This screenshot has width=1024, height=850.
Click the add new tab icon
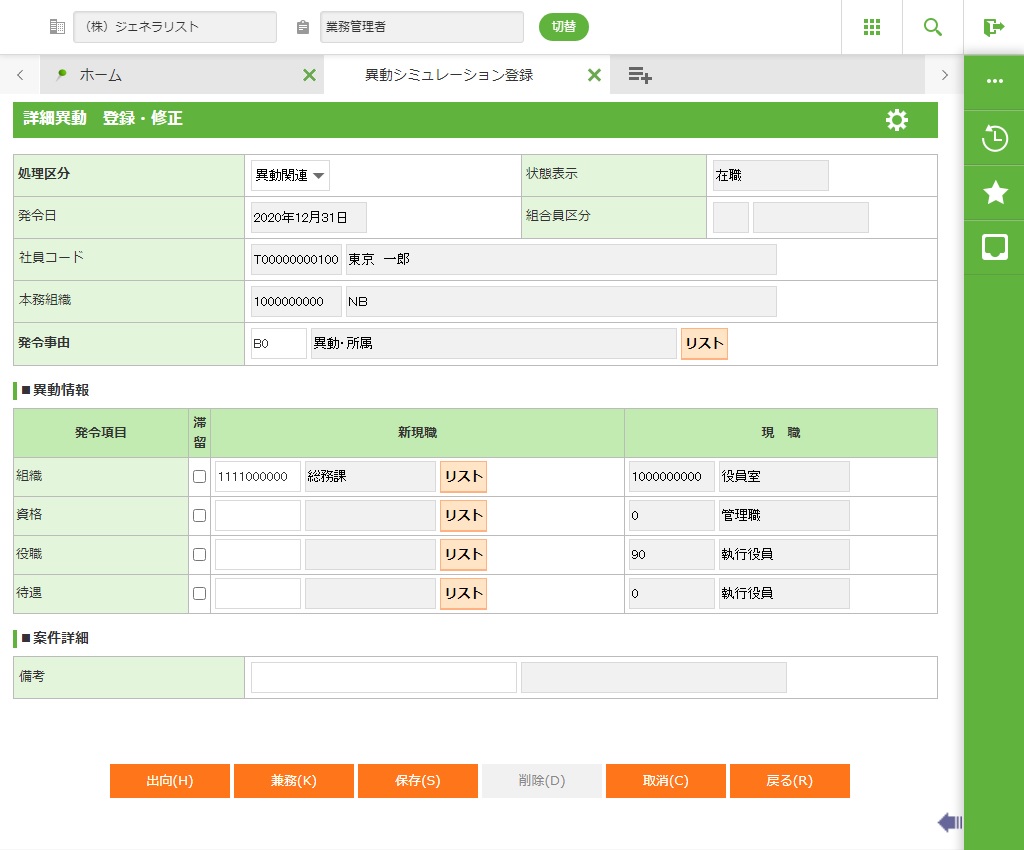(x=640, y=75)
